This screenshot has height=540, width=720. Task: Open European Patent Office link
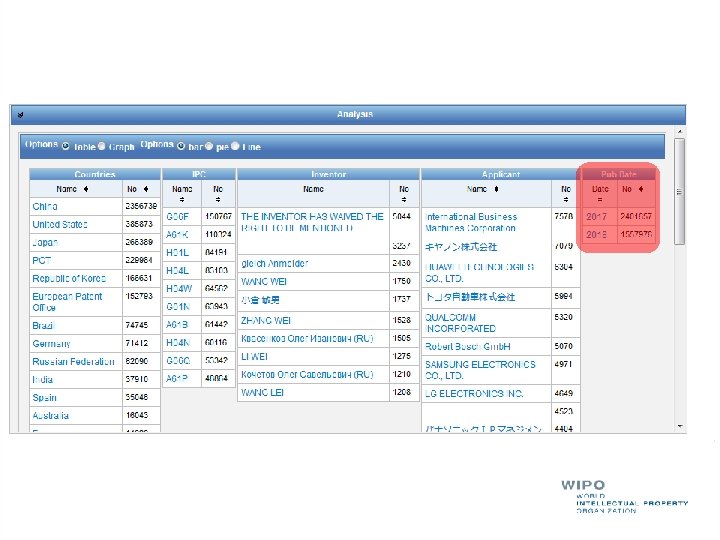click(67, 302)
